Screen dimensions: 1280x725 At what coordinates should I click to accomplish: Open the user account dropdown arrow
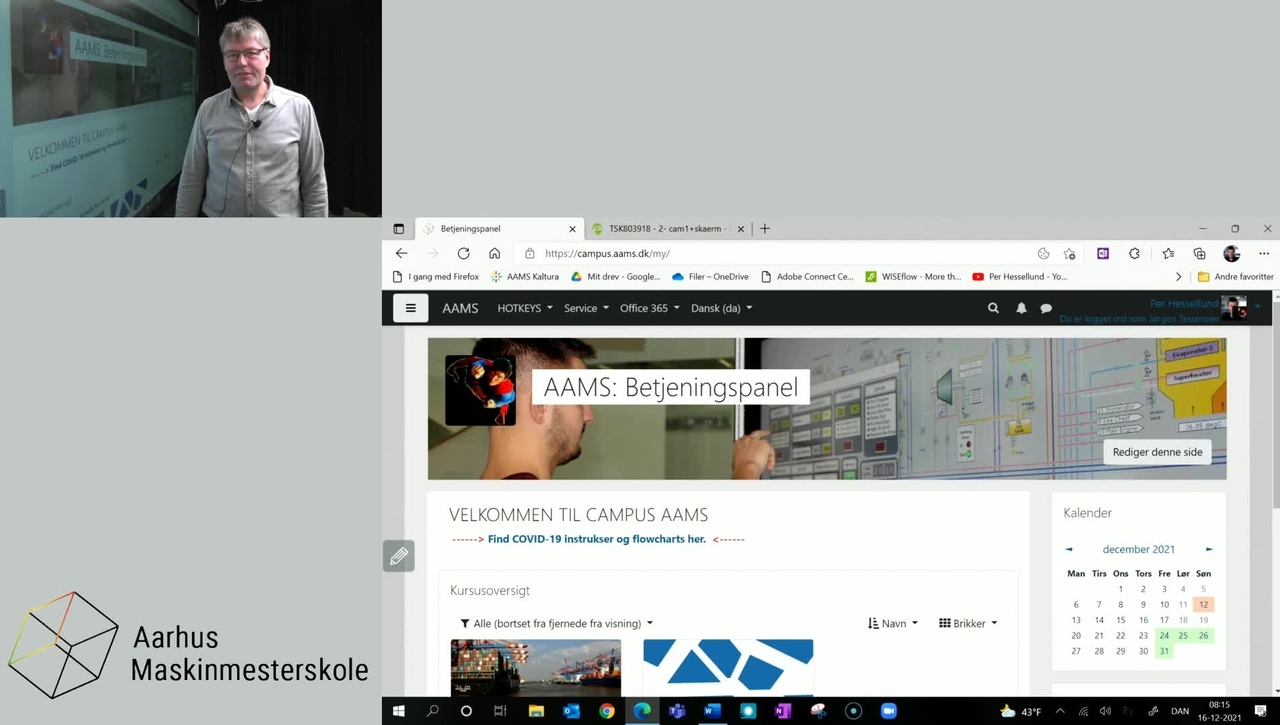pos(1257,305)
